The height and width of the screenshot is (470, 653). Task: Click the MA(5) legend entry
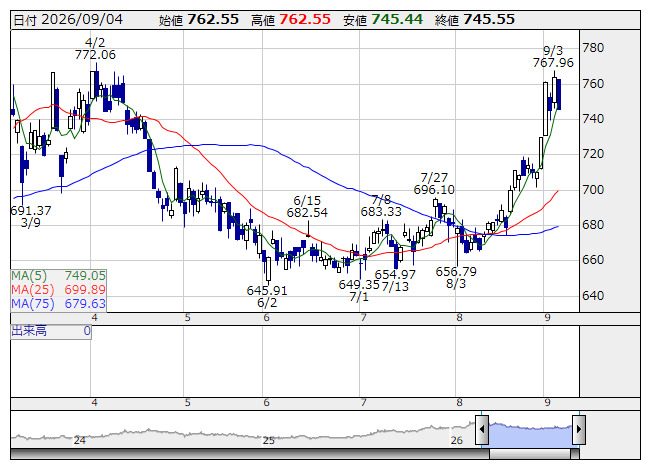58,276
